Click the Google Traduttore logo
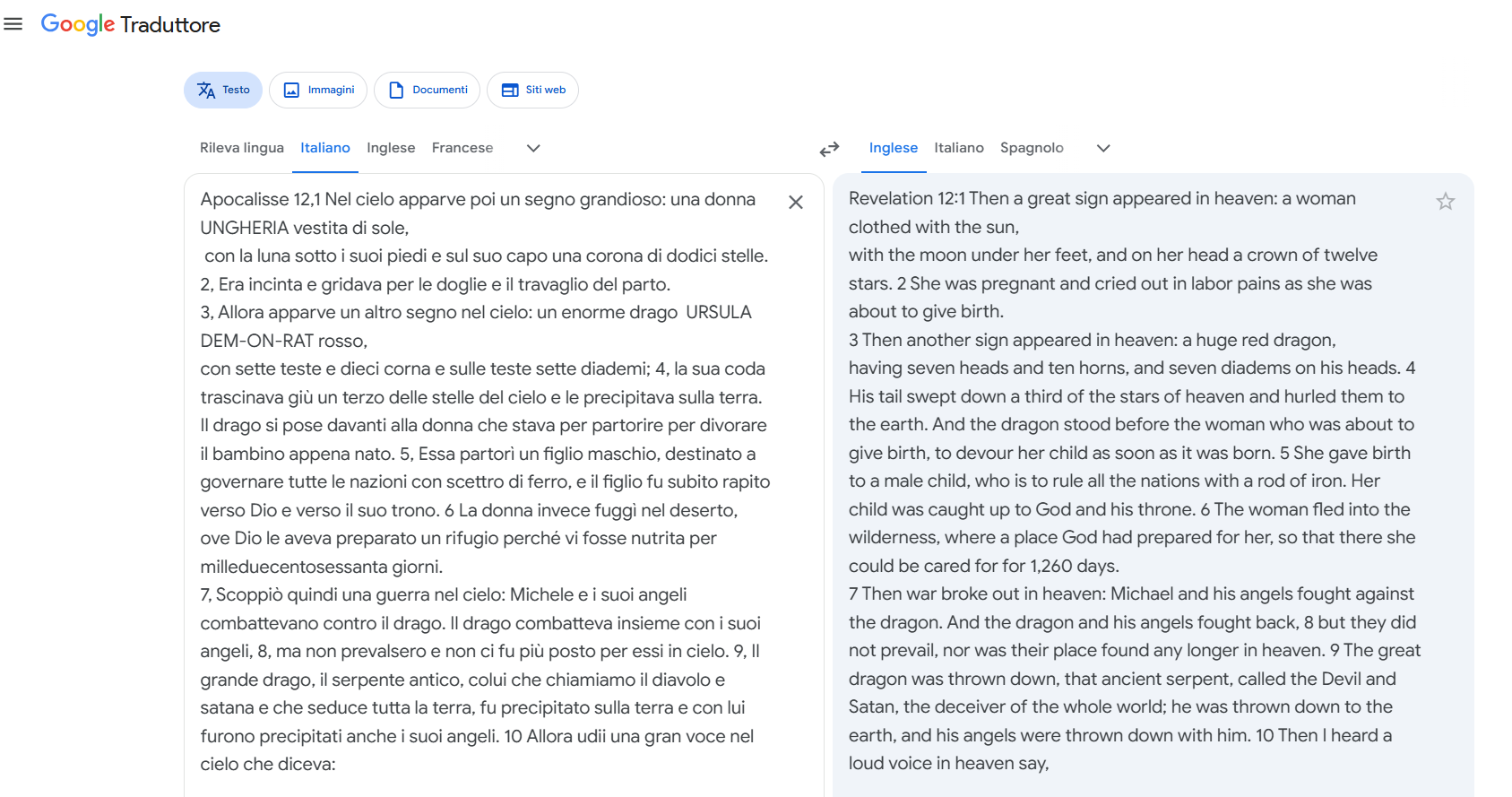Screen dimensions: 1512x797 pyautogui.click(x=131, y=24)
